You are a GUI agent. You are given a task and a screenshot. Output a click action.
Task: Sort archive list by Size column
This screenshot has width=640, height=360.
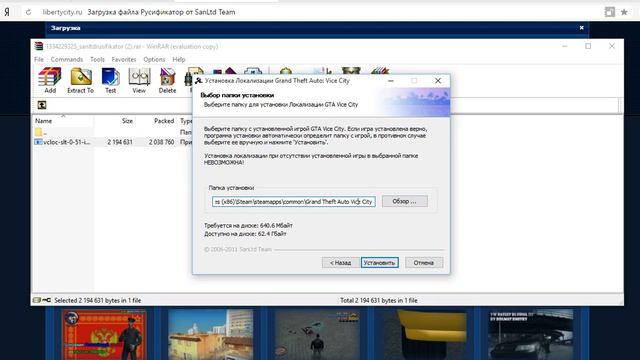[x=127, y=121]
